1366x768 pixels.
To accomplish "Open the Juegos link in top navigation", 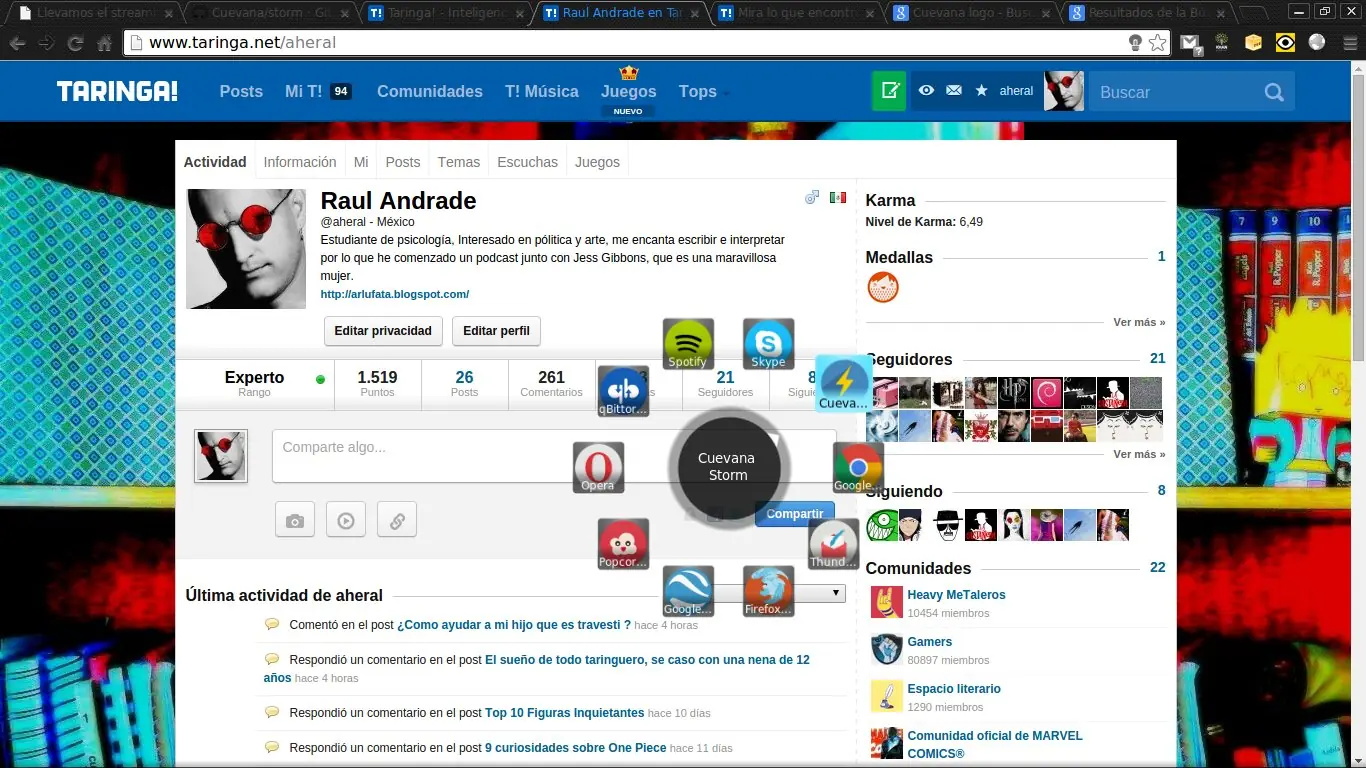I will point(629,91).
